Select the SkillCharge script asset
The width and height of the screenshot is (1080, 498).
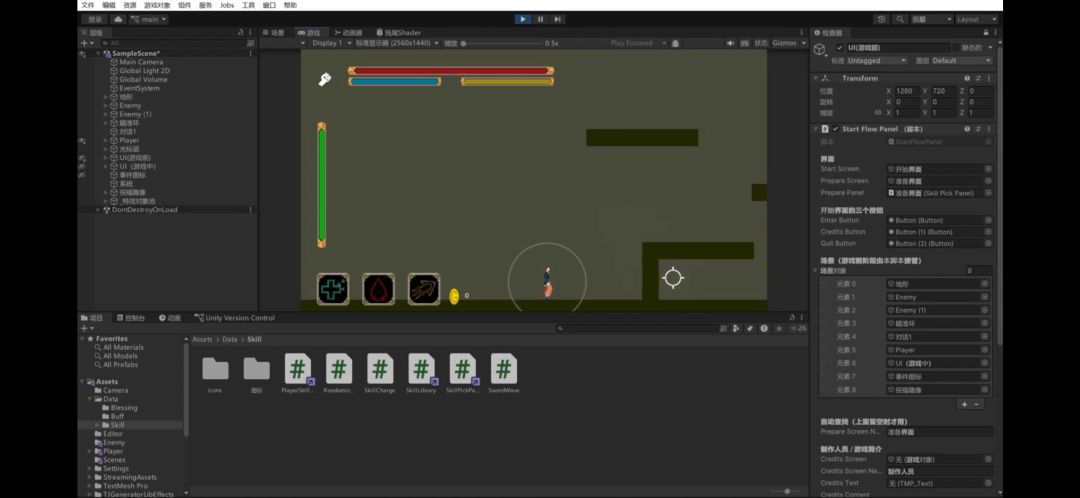point(380,374)
